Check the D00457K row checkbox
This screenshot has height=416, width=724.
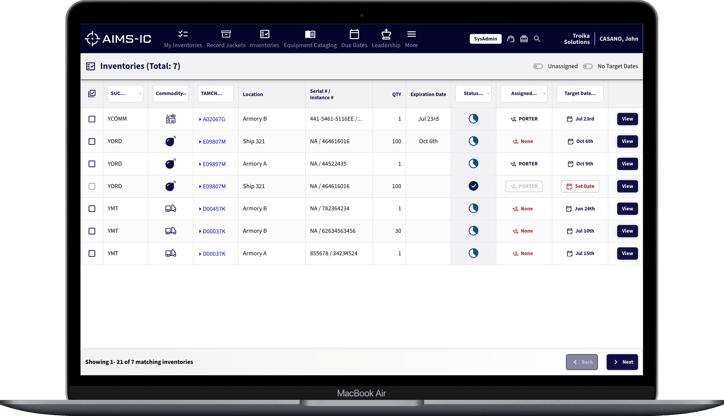92,209
